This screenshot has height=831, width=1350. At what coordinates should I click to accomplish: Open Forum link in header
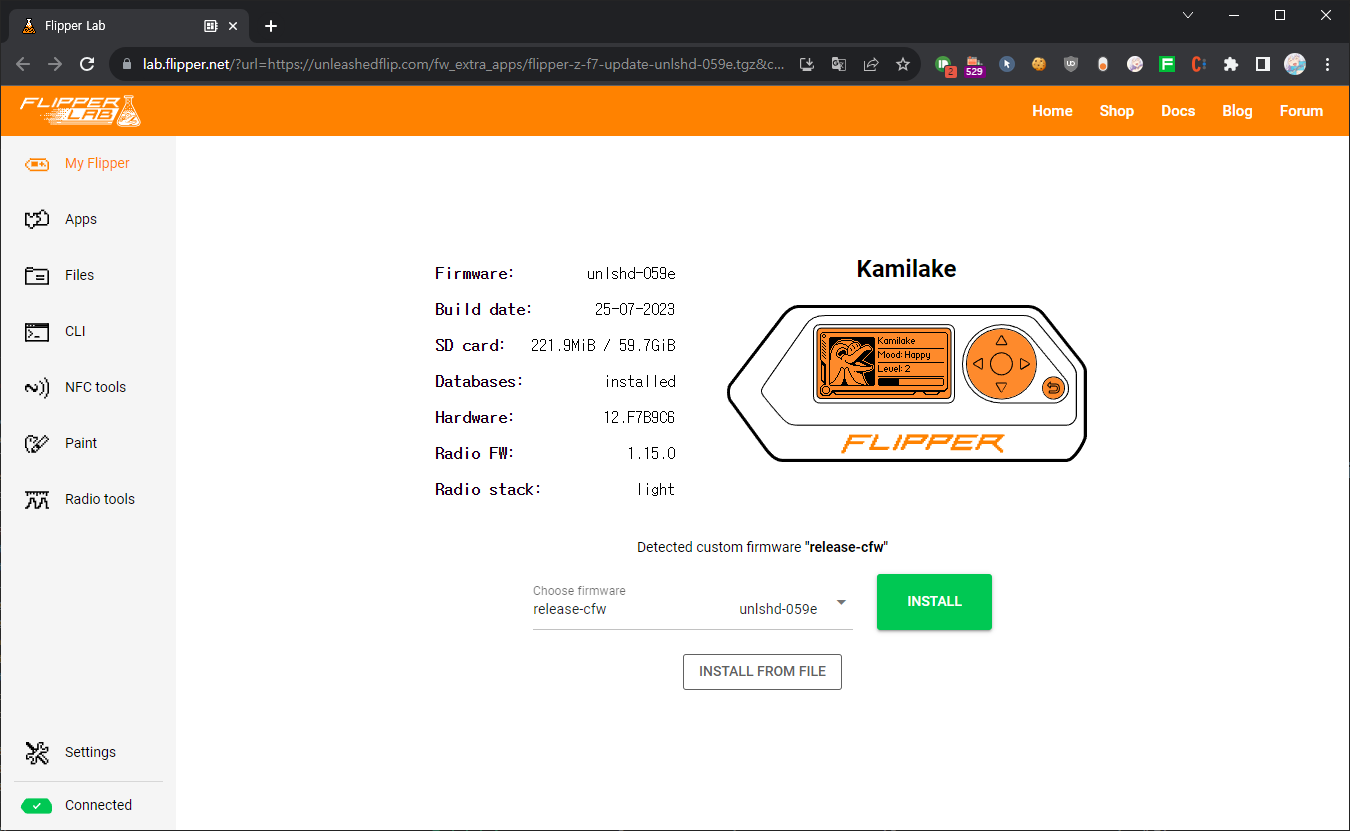[1301, 111]
